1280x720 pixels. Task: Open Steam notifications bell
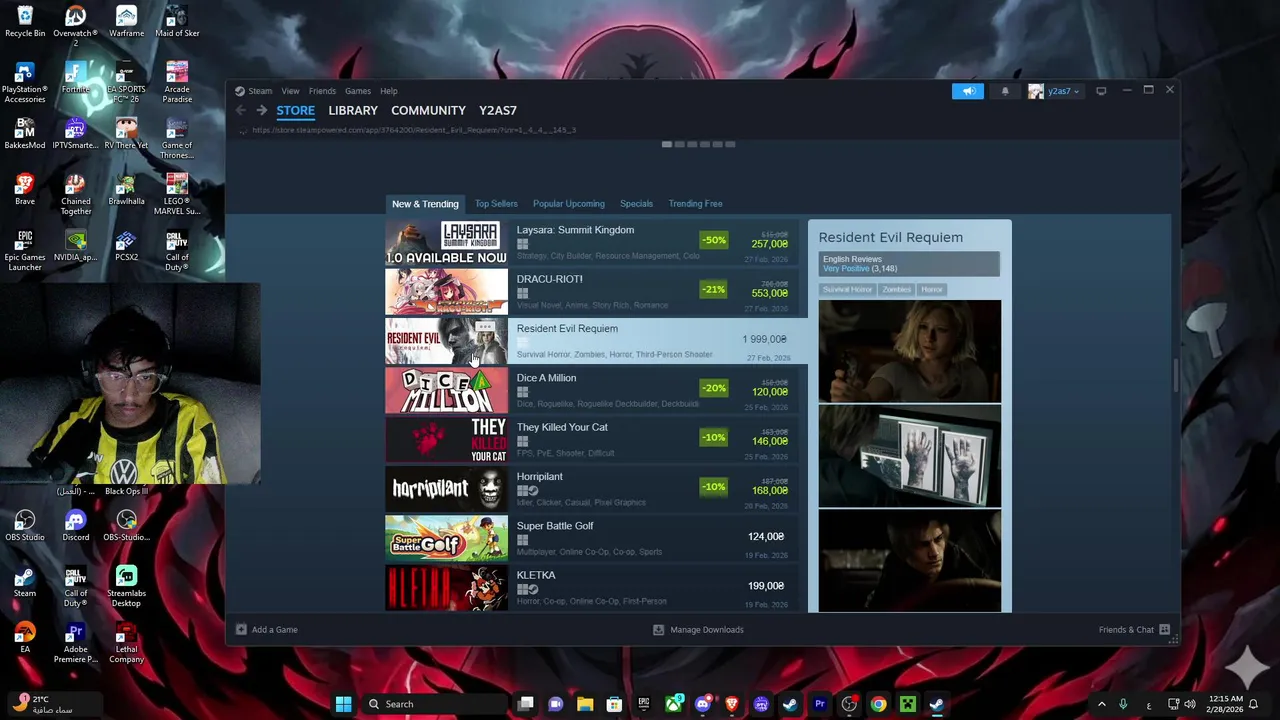tap(1005, 91)
